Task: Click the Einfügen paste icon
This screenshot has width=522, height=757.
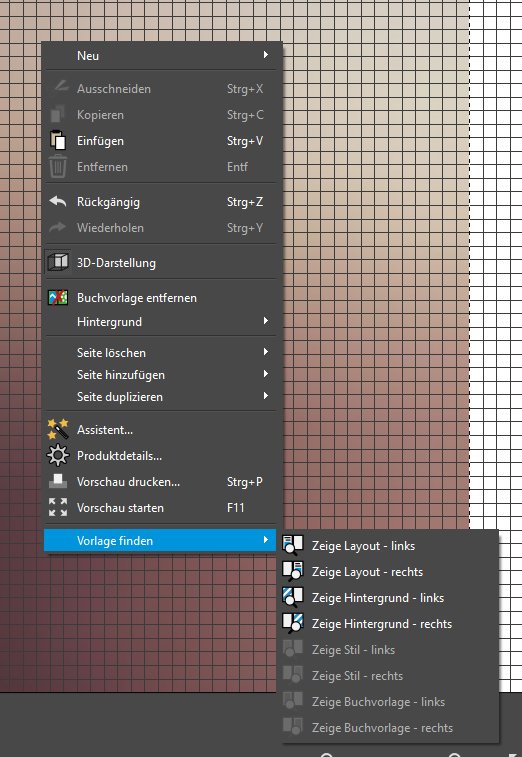Action: (58, 140)
